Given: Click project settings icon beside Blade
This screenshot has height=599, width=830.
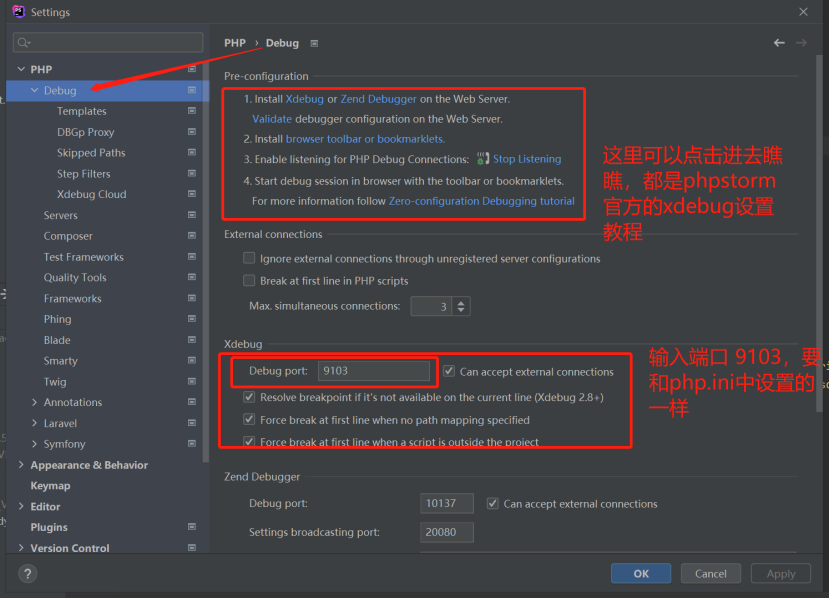Looking at the screenshot, I should click(192, 340).
